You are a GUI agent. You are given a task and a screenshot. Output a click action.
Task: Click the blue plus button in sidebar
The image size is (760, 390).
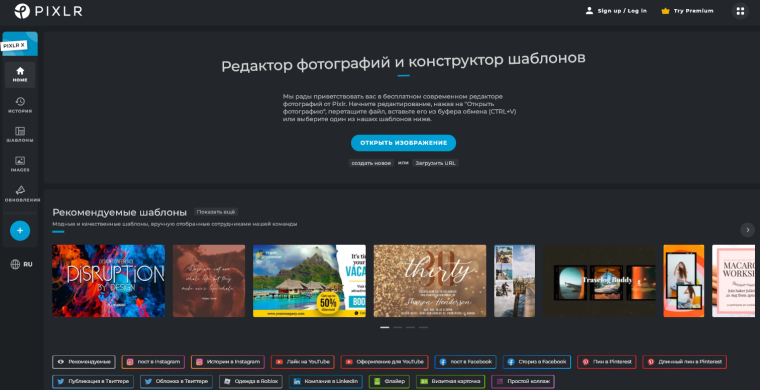pos(20,231)
